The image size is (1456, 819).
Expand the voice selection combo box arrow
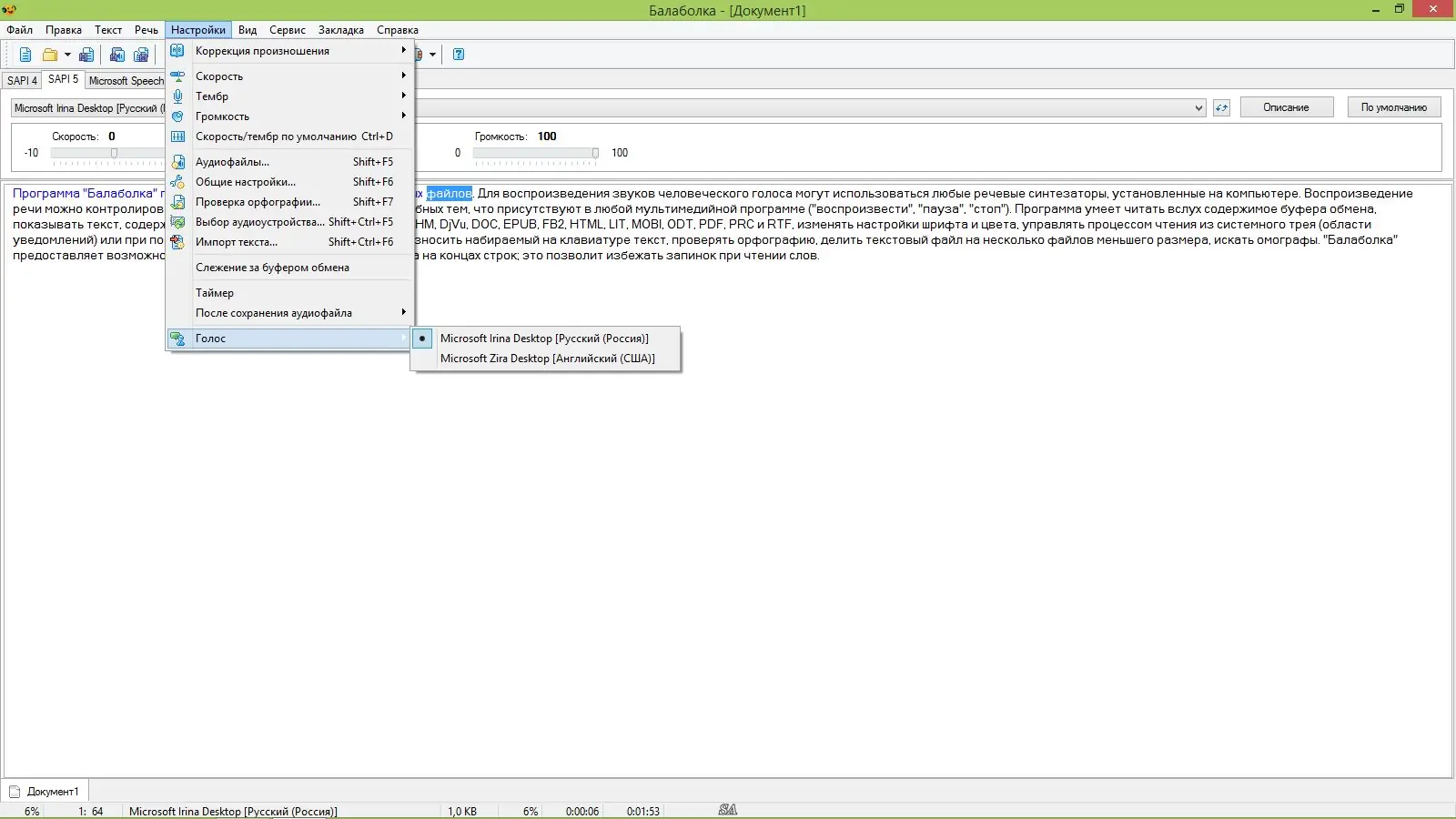(x=1198, y=108)
